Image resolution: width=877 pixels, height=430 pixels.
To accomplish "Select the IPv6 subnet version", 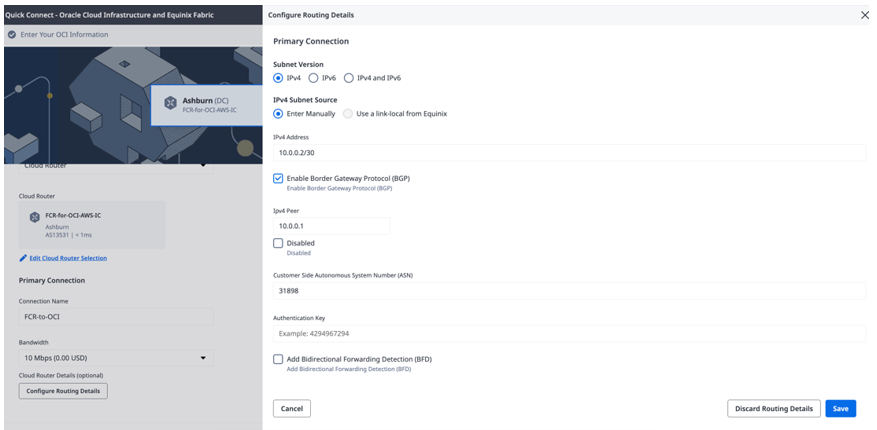I will (x=313, y=78).
